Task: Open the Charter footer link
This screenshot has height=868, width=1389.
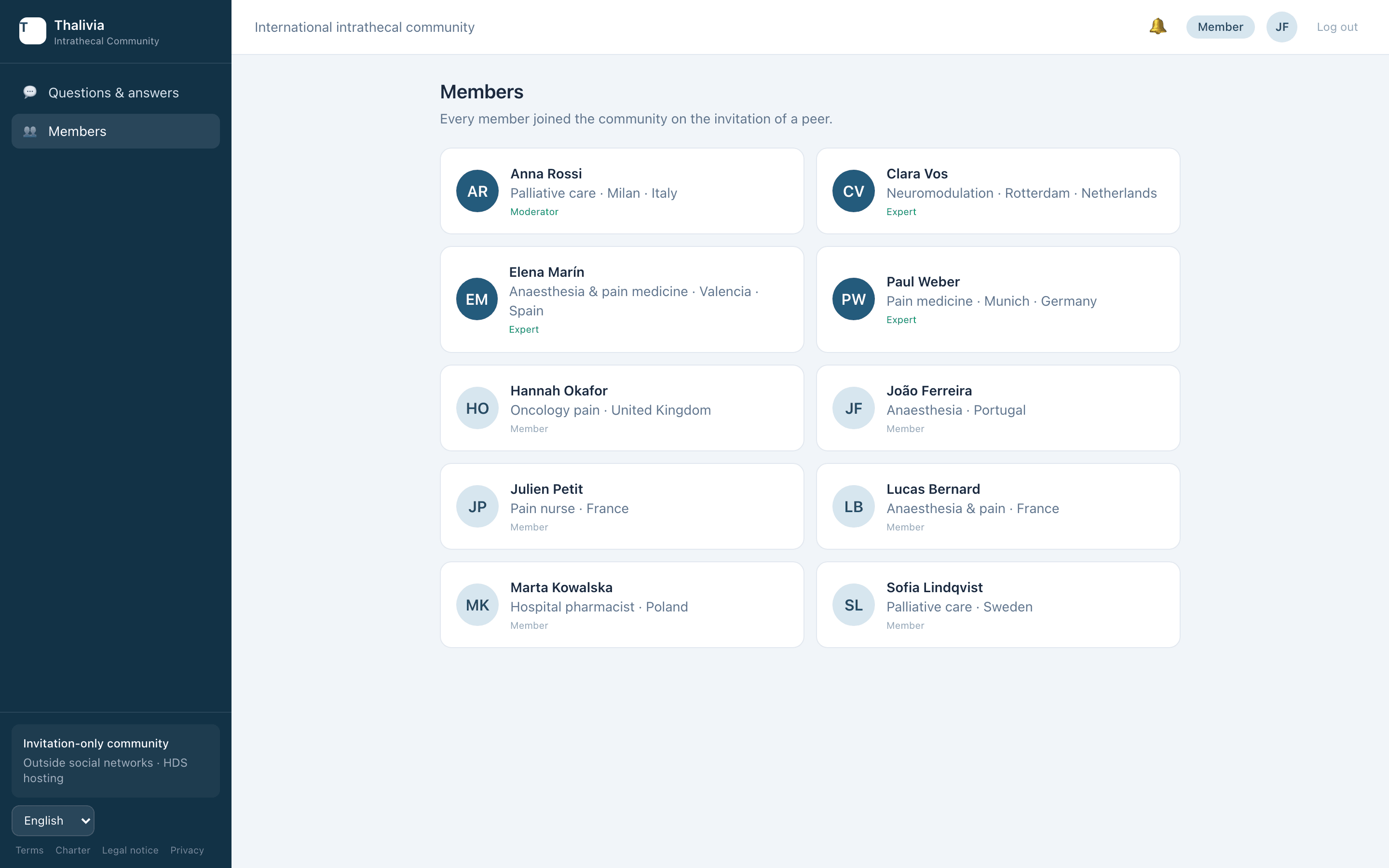Action: [x=73, y=850]
